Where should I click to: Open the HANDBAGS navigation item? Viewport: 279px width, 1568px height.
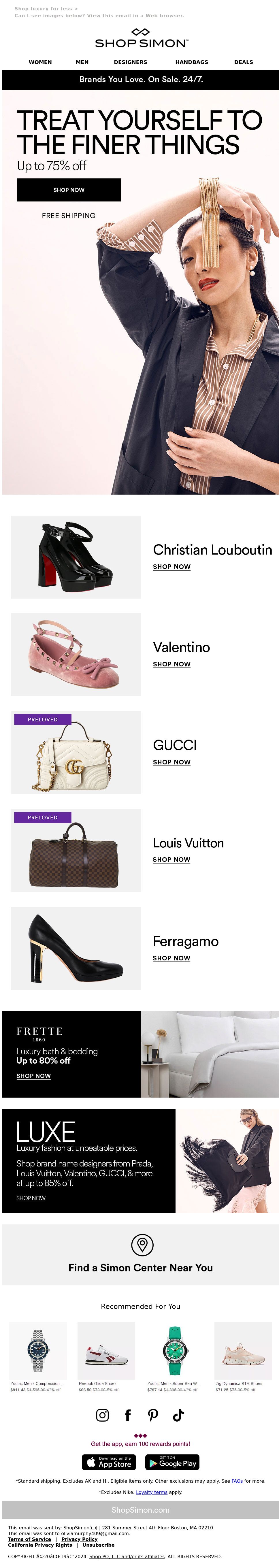(192, 62)
